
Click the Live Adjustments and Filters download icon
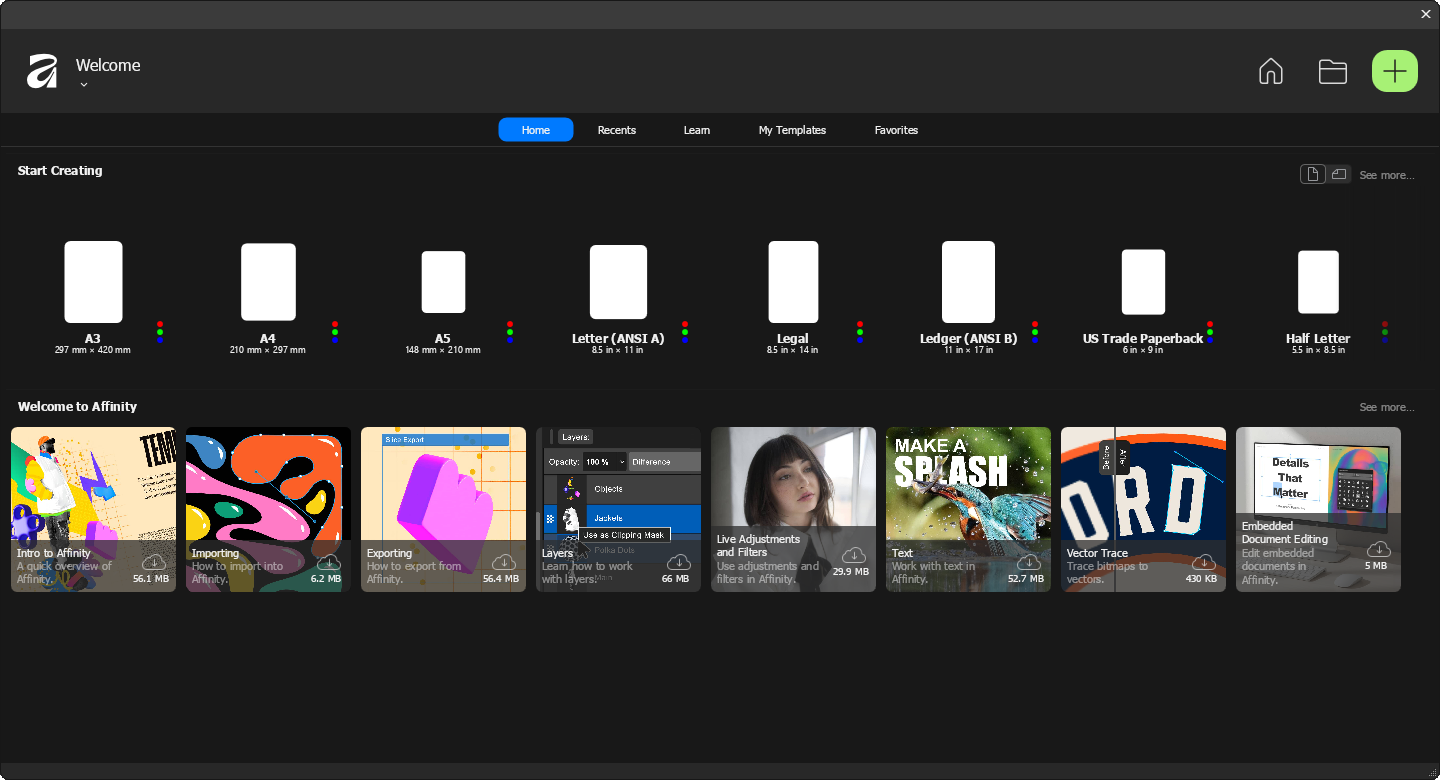(x=854, y=555)
